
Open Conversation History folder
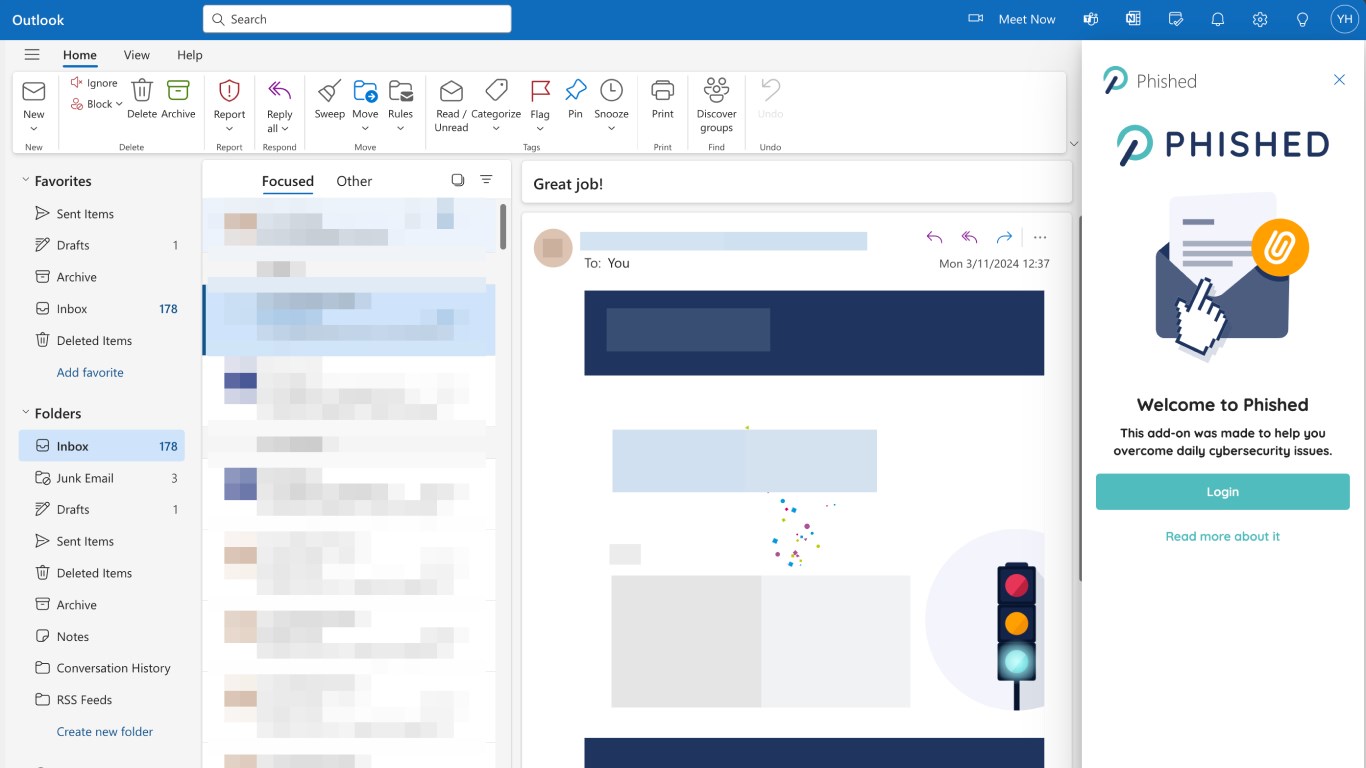tap(102, 668)
